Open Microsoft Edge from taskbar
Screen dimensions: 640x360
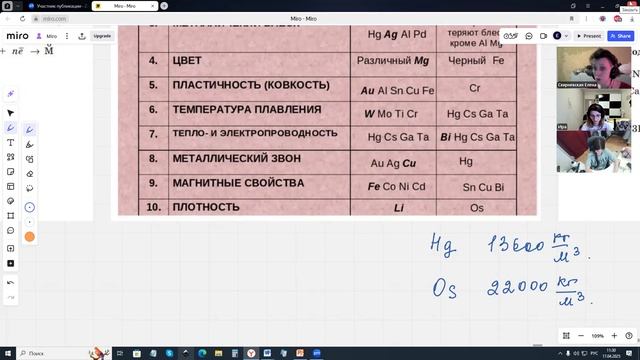coord(202,353)
